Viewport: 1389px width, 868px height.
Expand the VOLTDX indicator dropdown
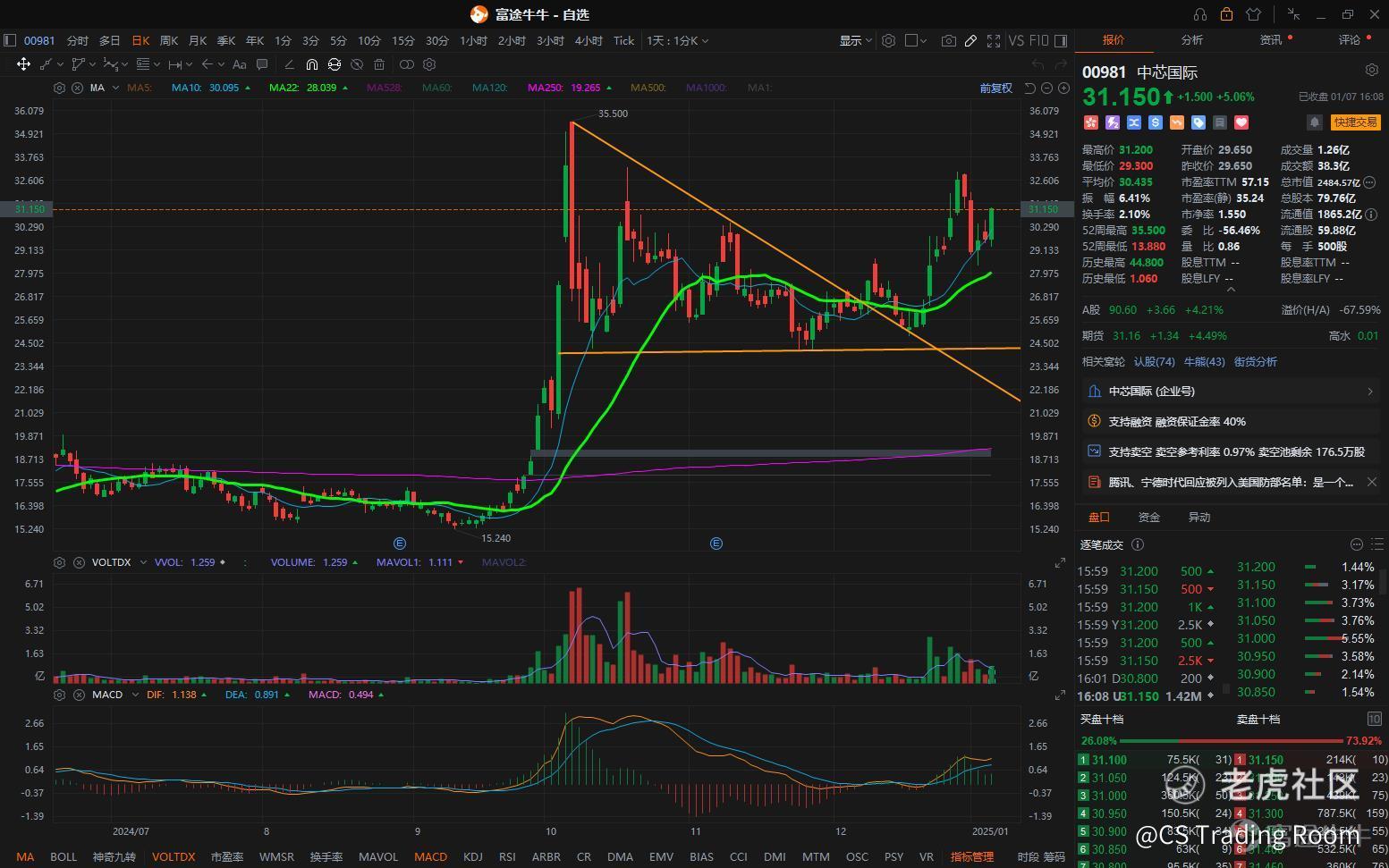tap(143, 562)
